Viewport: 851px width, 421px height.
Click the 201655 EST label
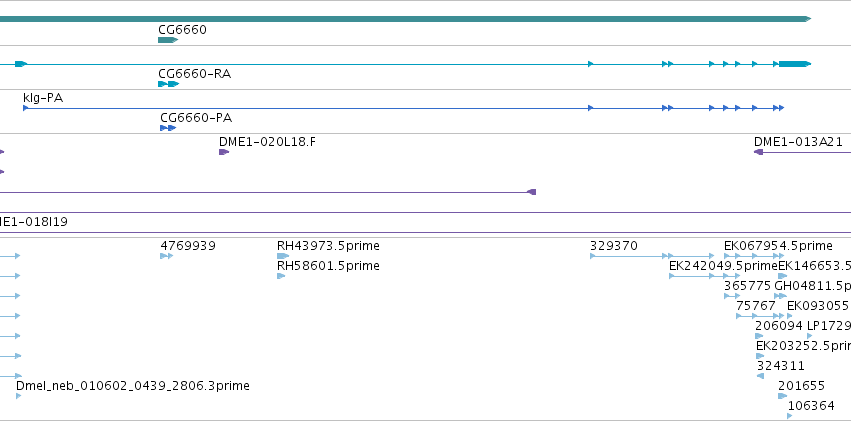[x=801, y=386]
